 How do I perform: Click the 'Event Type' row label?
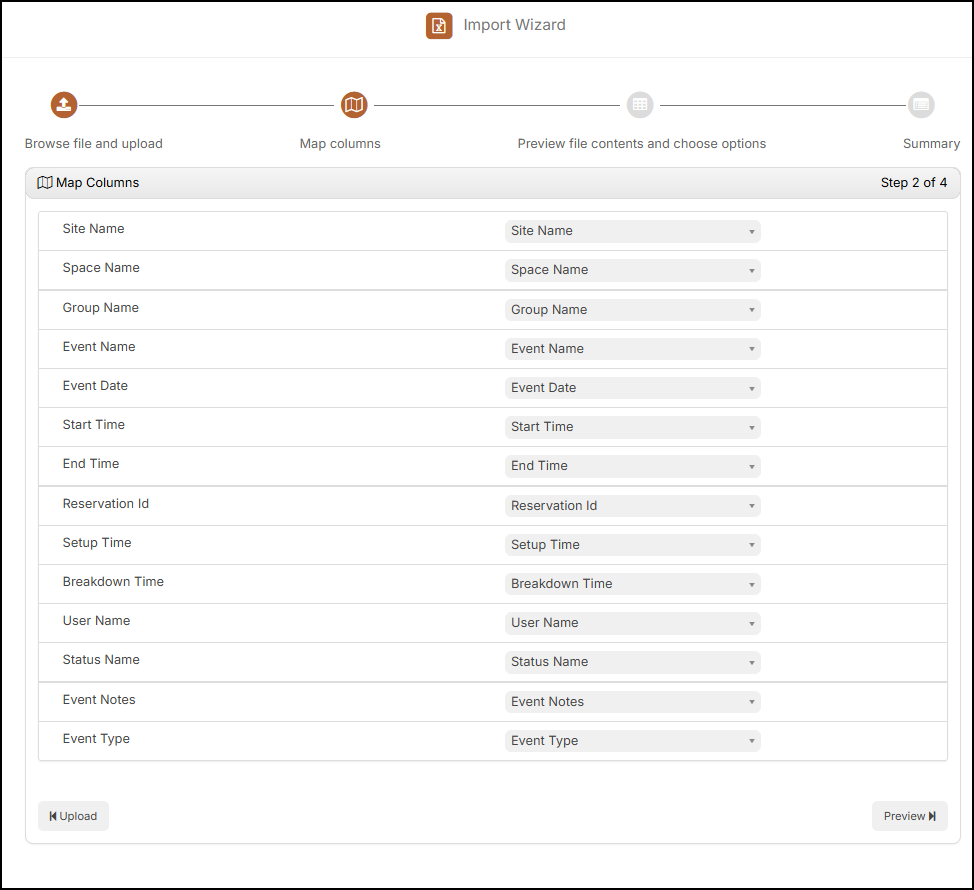point(96,739)
